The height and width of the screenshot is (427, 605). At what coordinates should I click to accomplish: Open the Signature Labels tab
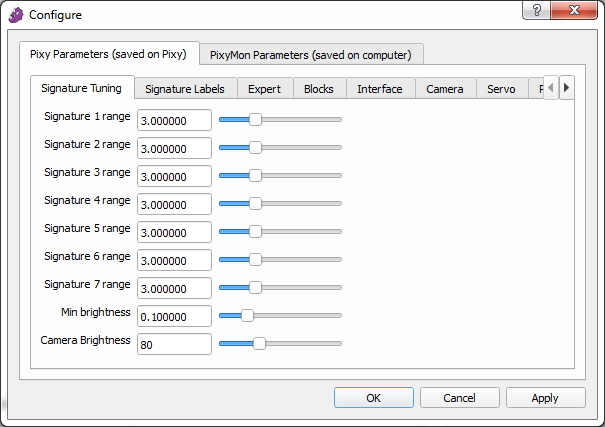tap(191, 89)
